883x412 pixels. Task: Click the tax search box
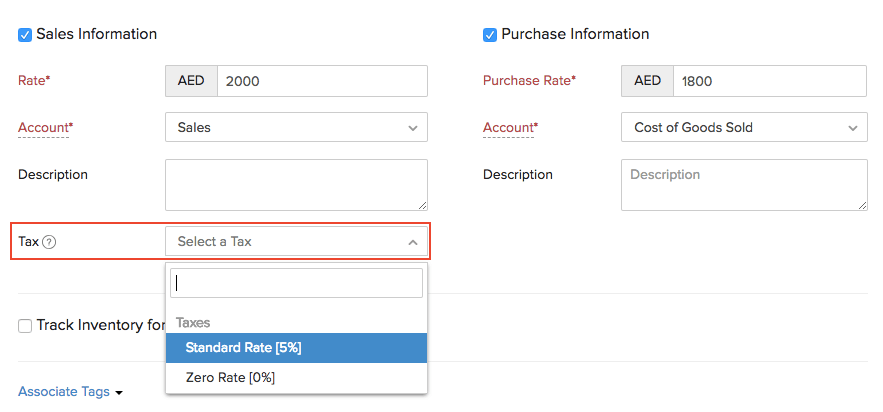click(x=296, y=283)
